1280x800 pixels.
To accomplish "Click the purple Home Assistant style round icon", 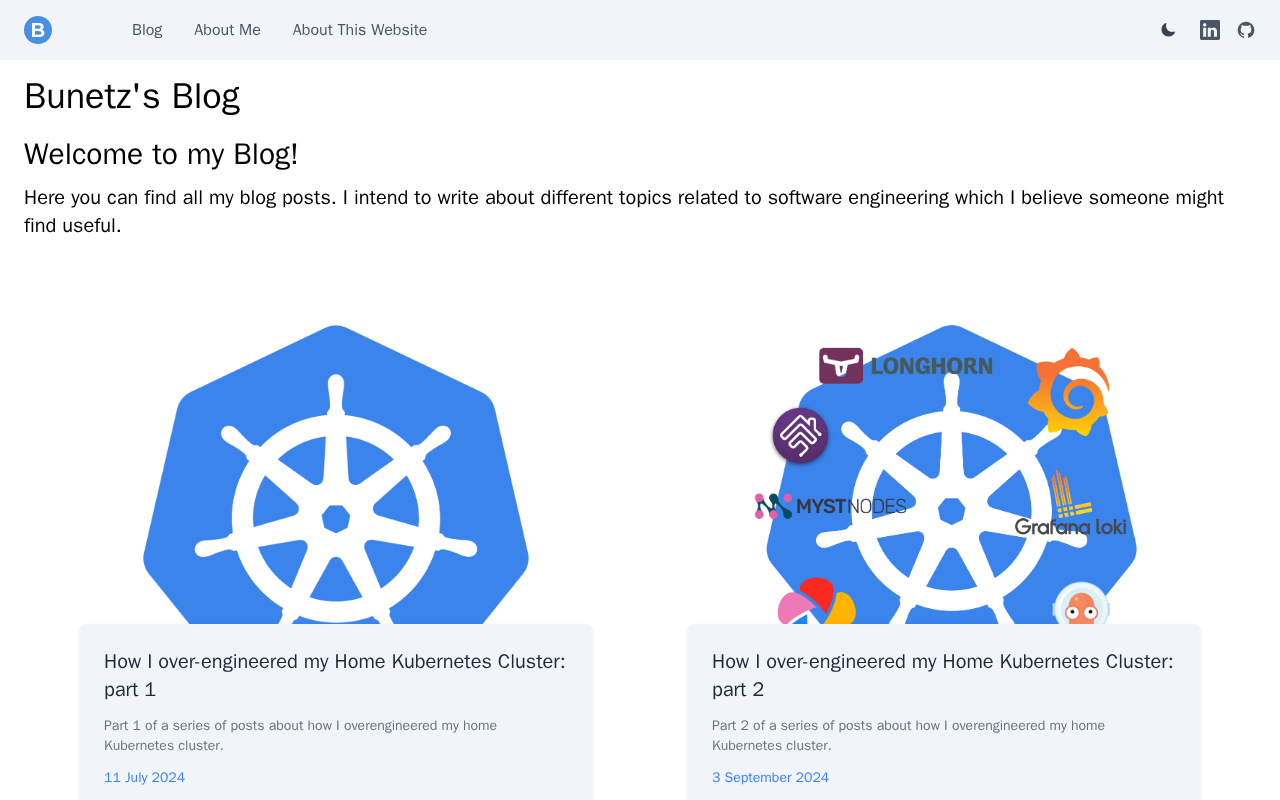I will (800, 436).
